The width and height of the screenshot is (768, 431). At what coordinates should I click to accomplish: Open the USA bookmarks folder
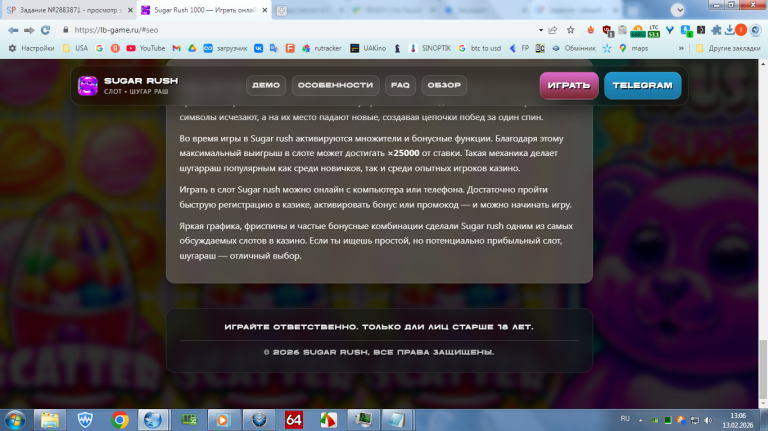[x=75, y=48]
